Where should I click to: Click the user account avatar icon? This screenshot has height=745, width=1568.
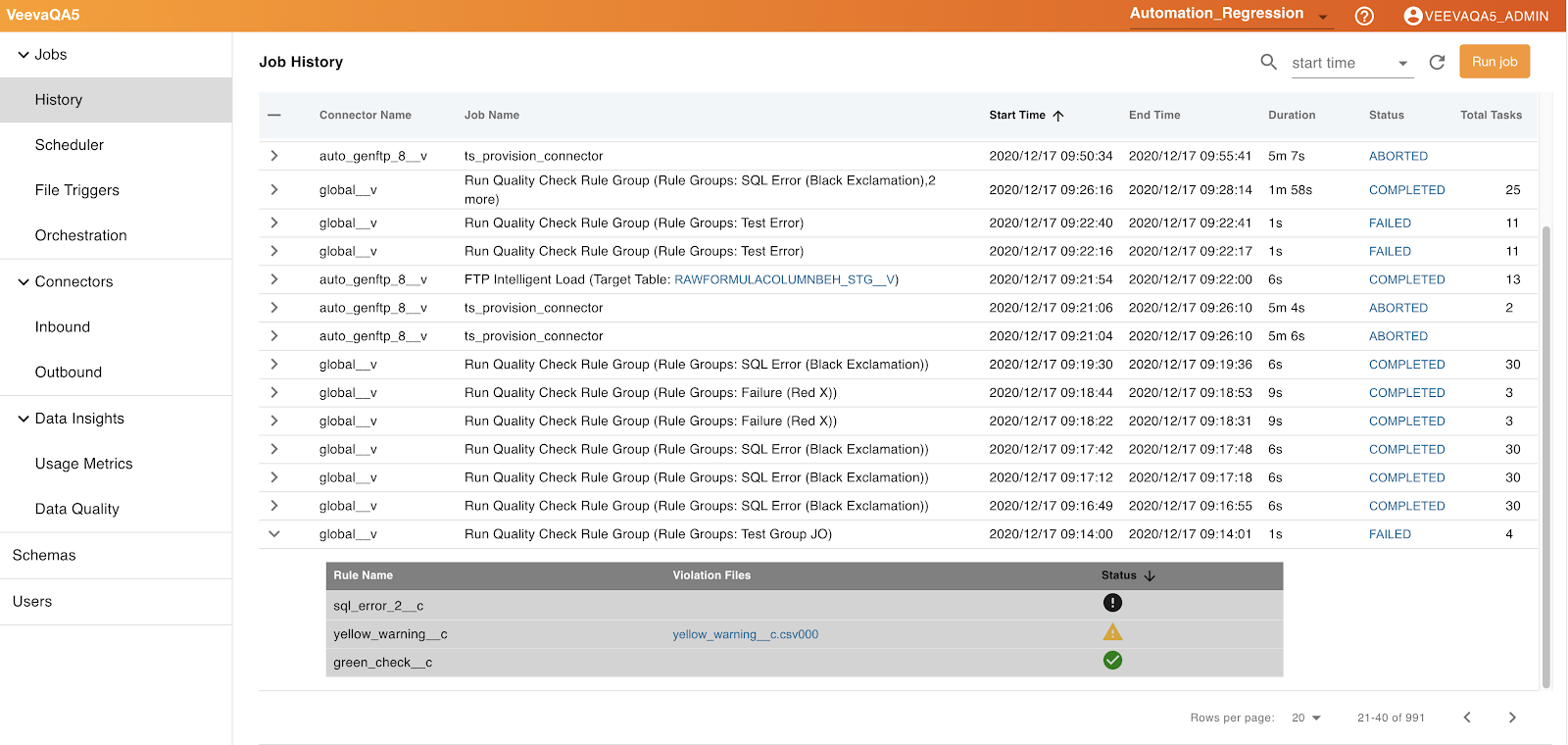(x=1412, y=16)
